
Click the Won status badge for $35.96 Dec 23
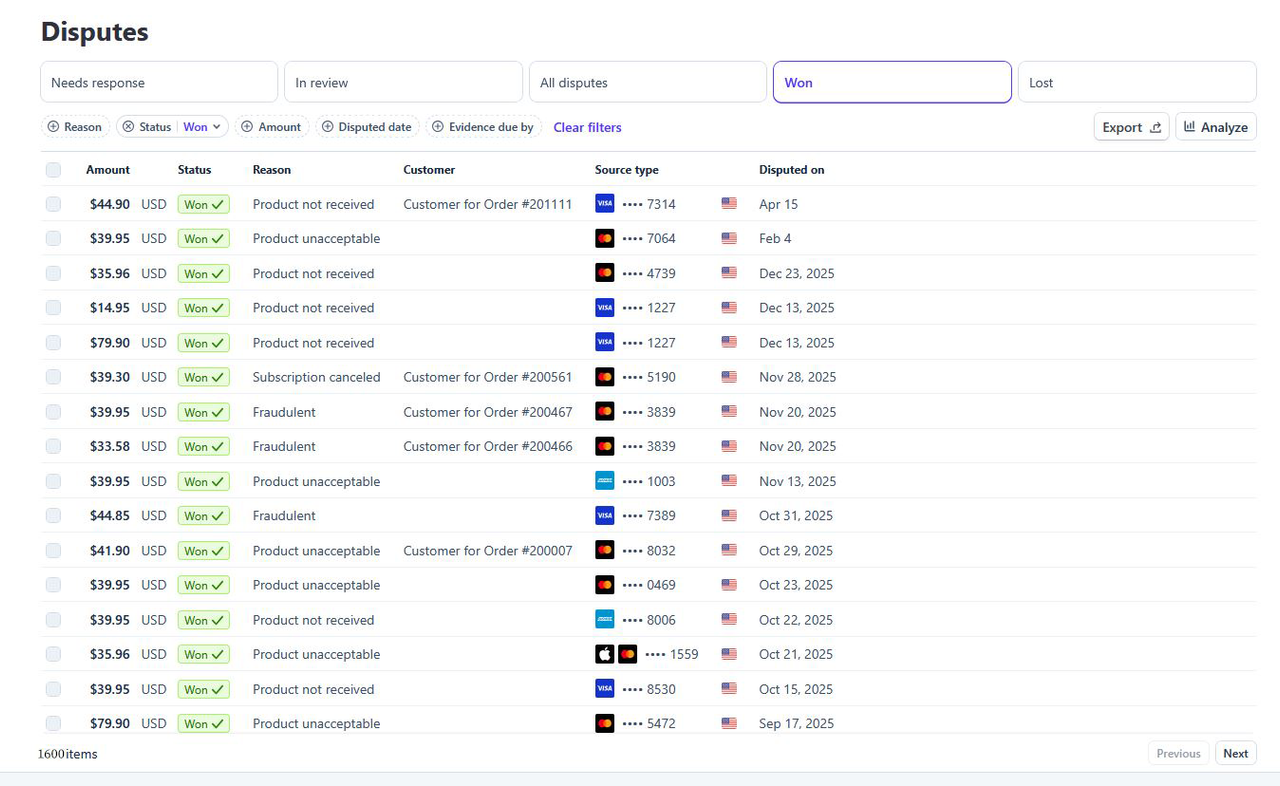204,273
